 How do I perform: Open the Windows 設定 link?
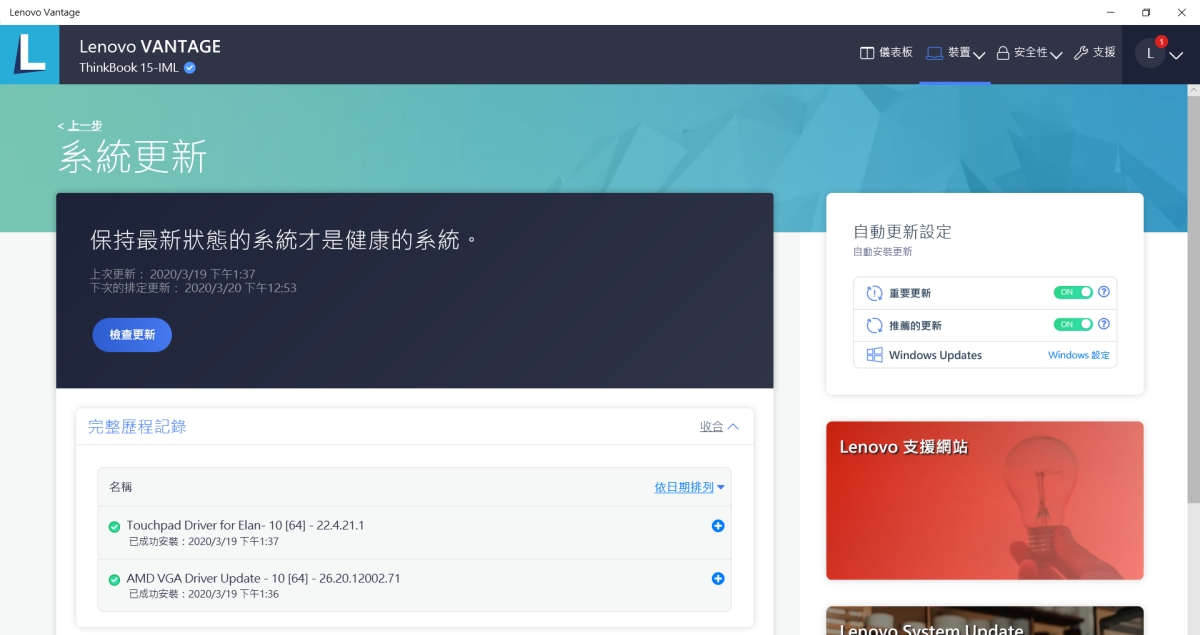[1079, 355]
